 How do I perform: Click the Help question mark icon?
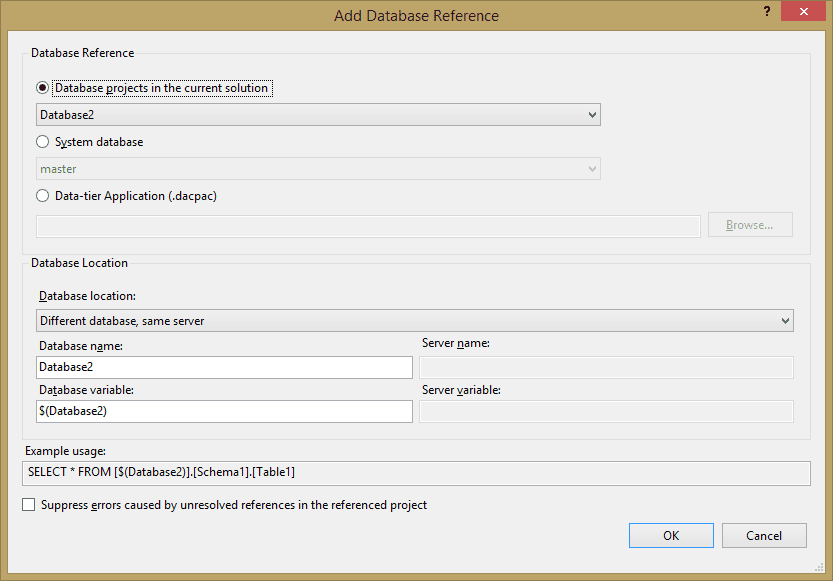tap(766, 11)
